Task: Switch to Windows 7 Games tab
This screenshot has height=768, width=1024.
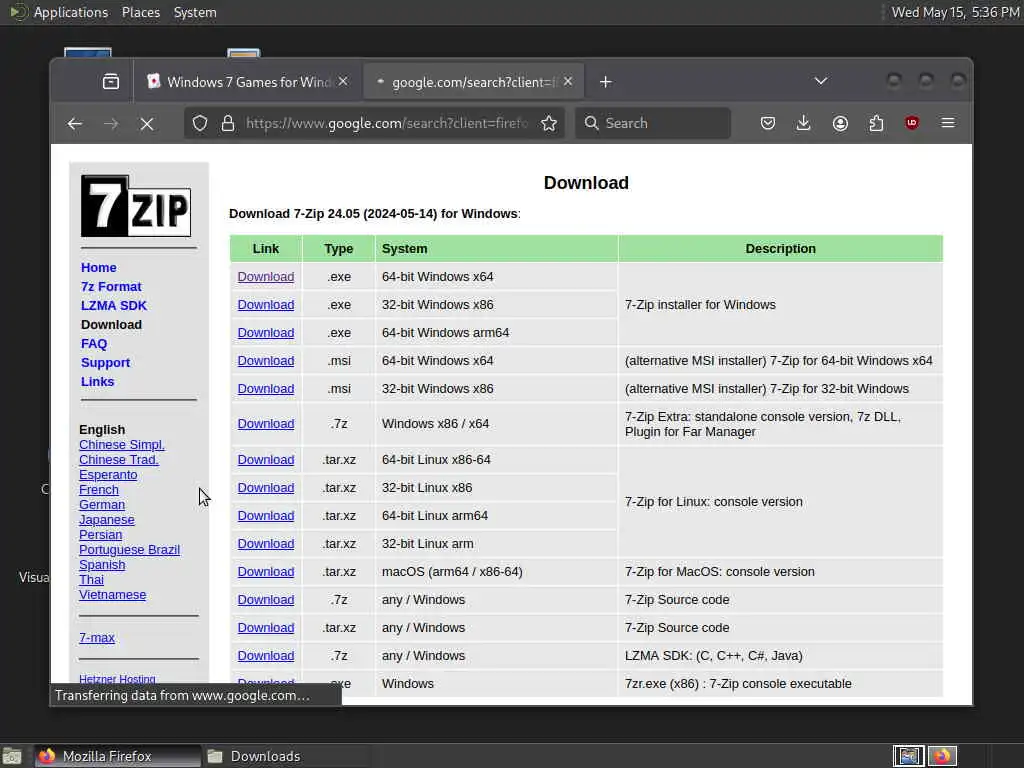Action: click(248, 82)
